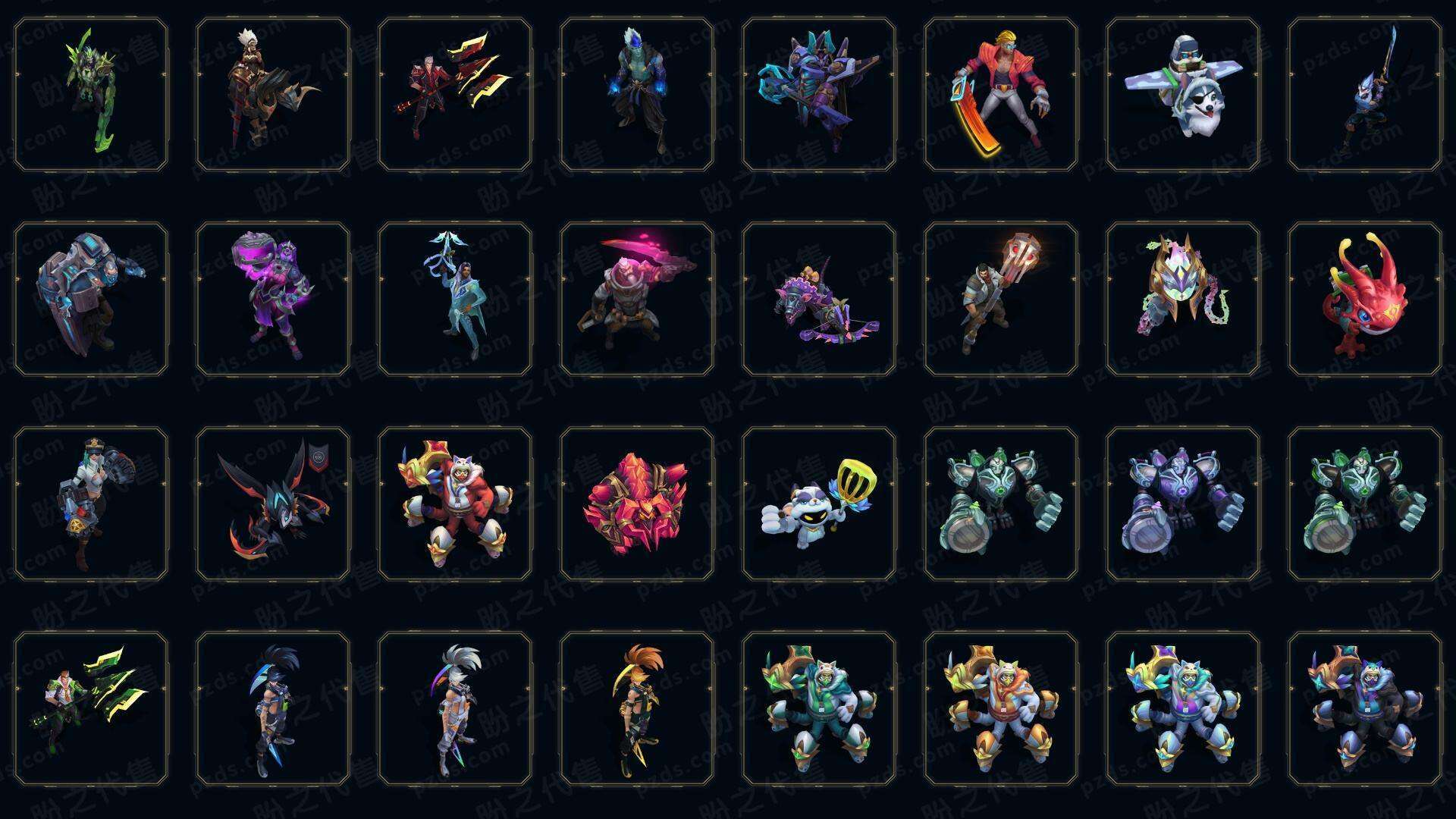Viewport: 1456px width, 819px height.
Task: Pick the red crystal rock golem tile
Action: point(637,504)
